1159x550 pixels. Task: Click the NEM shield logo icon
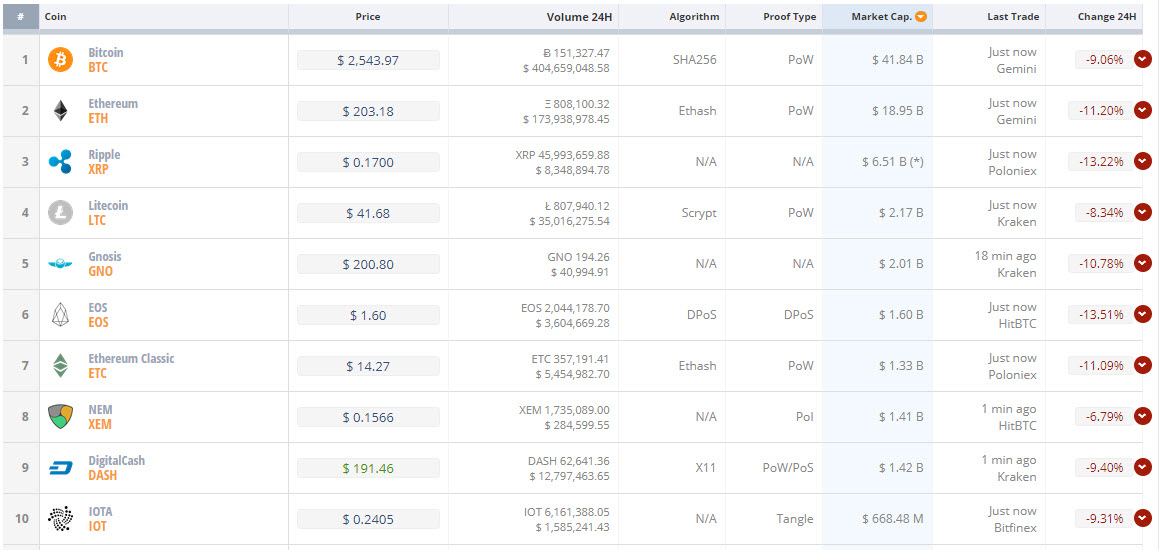click(x=61, y=417)
